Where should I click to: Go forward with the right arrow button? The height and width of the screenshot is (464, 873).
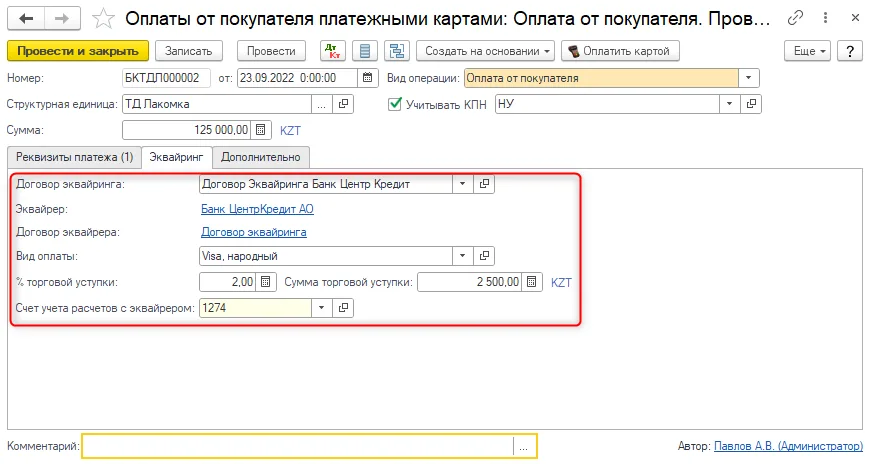pos(62,18)
